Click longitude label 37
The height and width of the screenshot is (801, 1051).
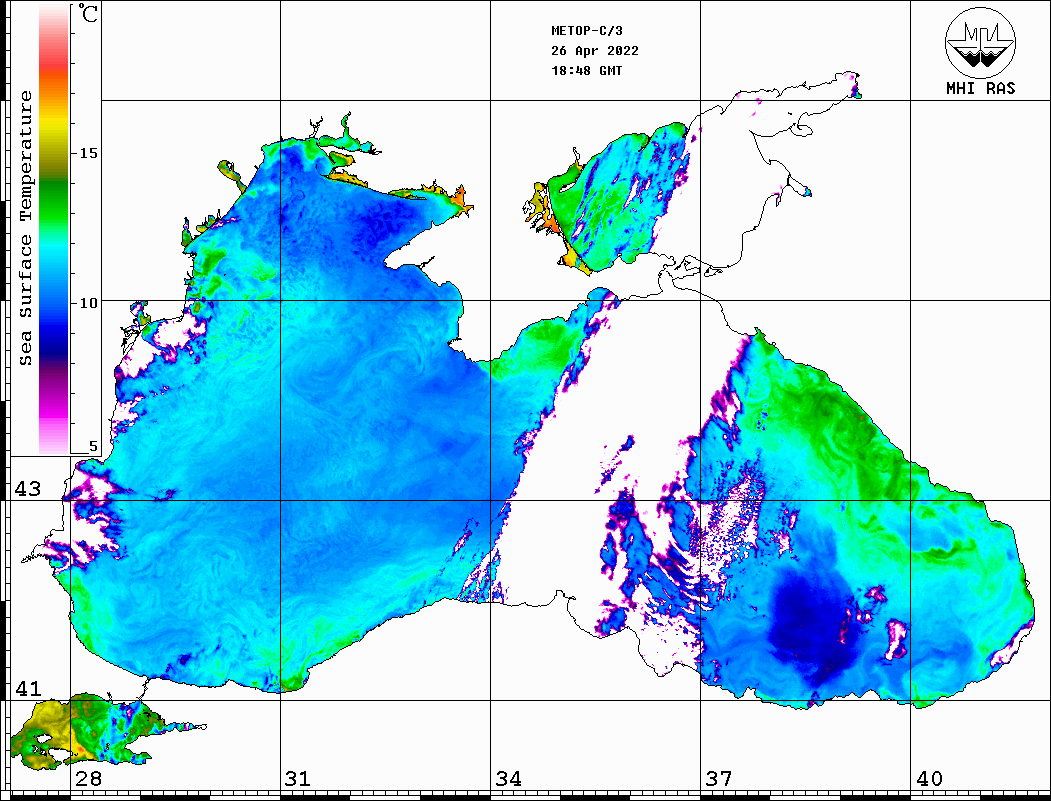719,779
